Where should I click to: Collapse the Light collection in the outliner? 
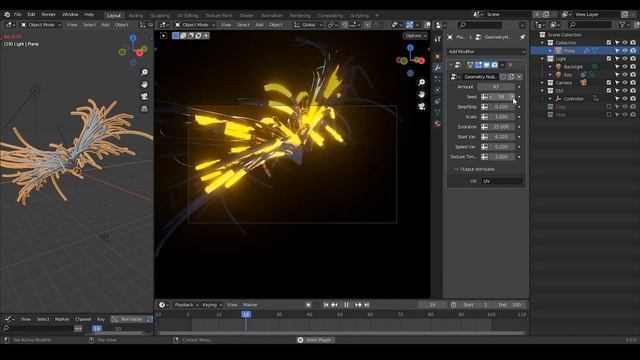542,59
